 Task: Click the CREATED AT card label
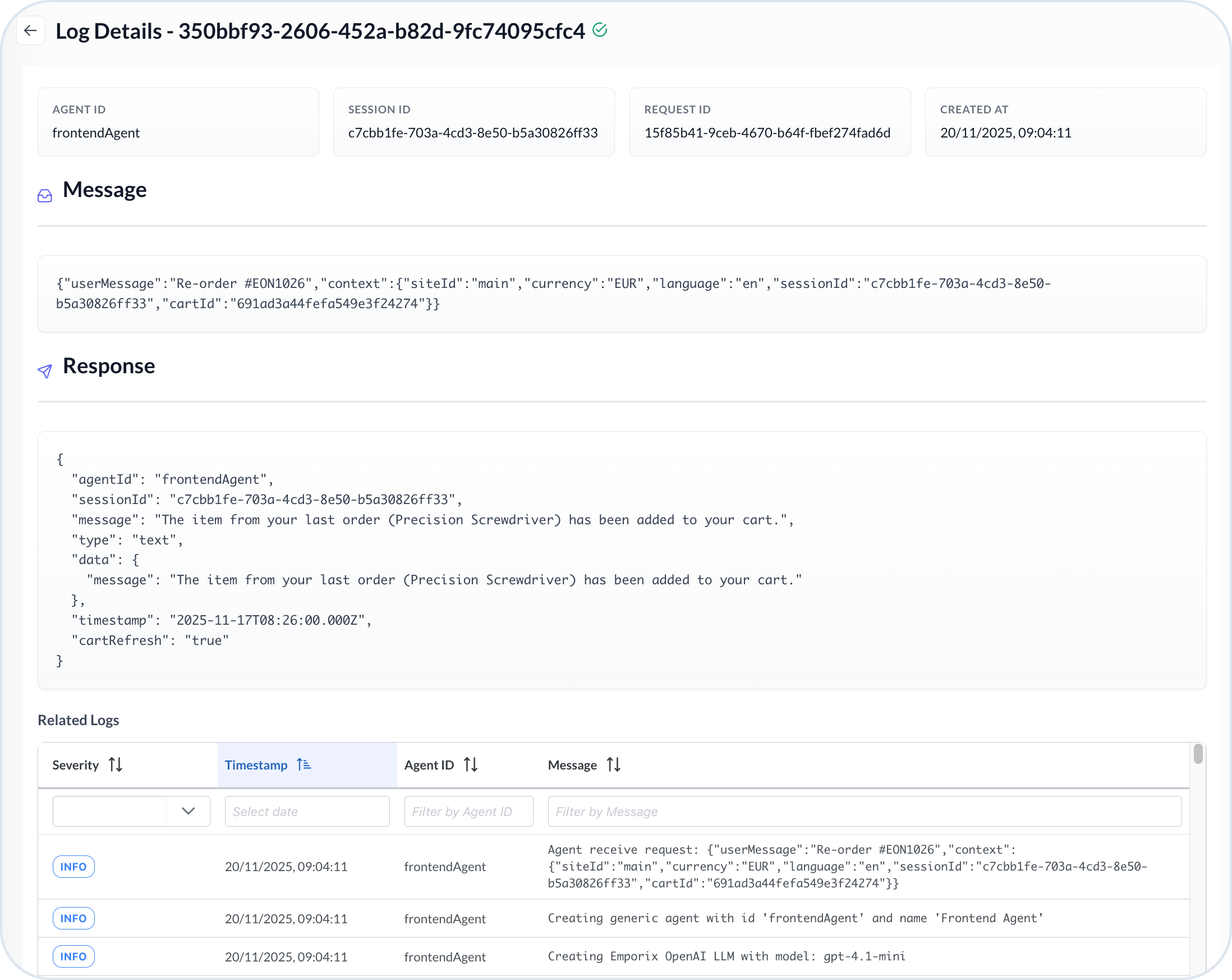pos(974,109)
